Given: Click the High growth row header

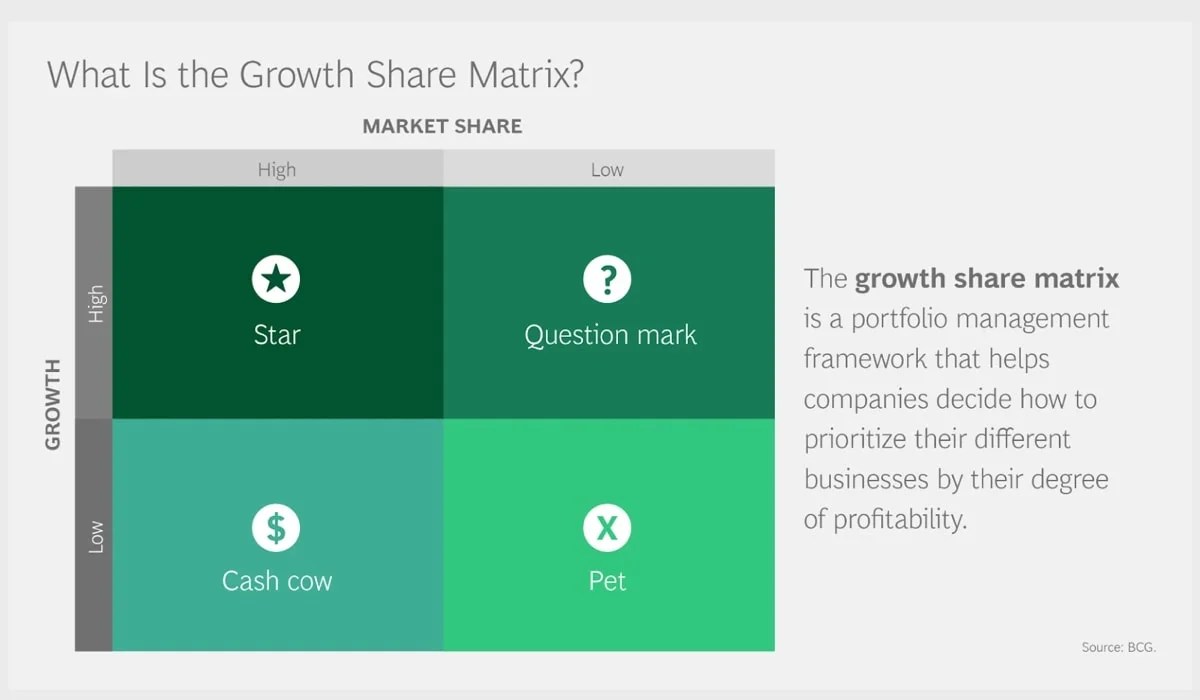Looking at the screenshot, I should (95, 303).
